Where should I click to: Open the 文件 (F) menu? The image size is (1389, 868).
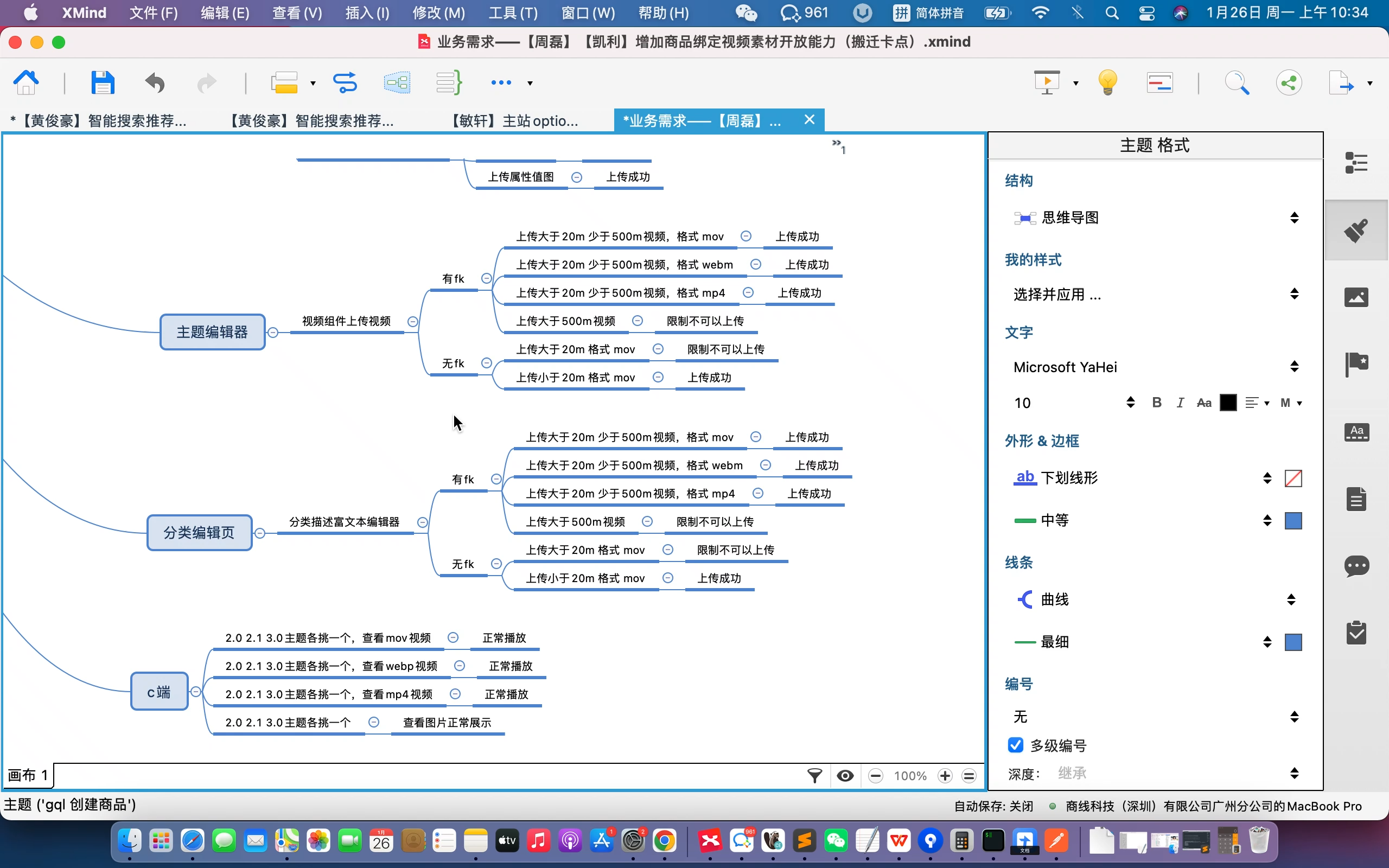click(153, 12)
